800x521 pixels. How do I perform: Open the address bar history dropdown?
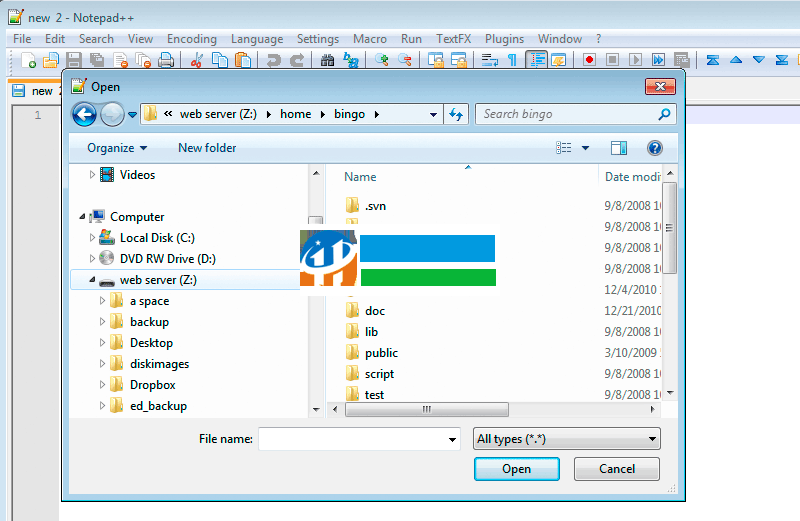click(433, 115)
